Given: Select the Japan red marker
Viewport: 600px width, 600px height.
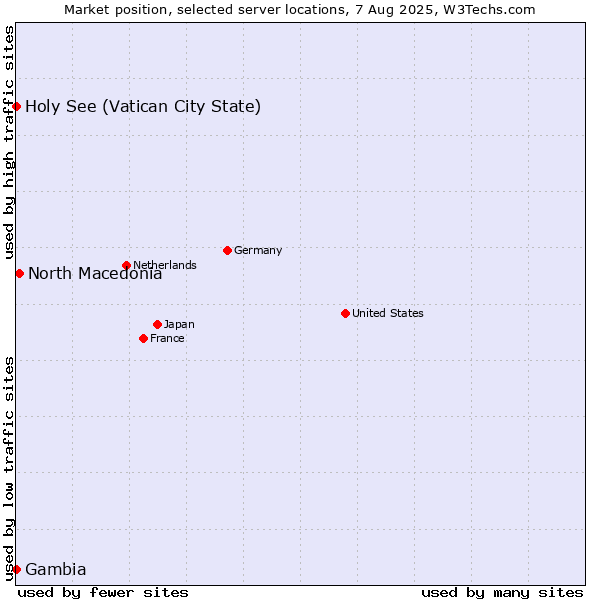Looking at the screenshot, I should (x=157, y=324).
